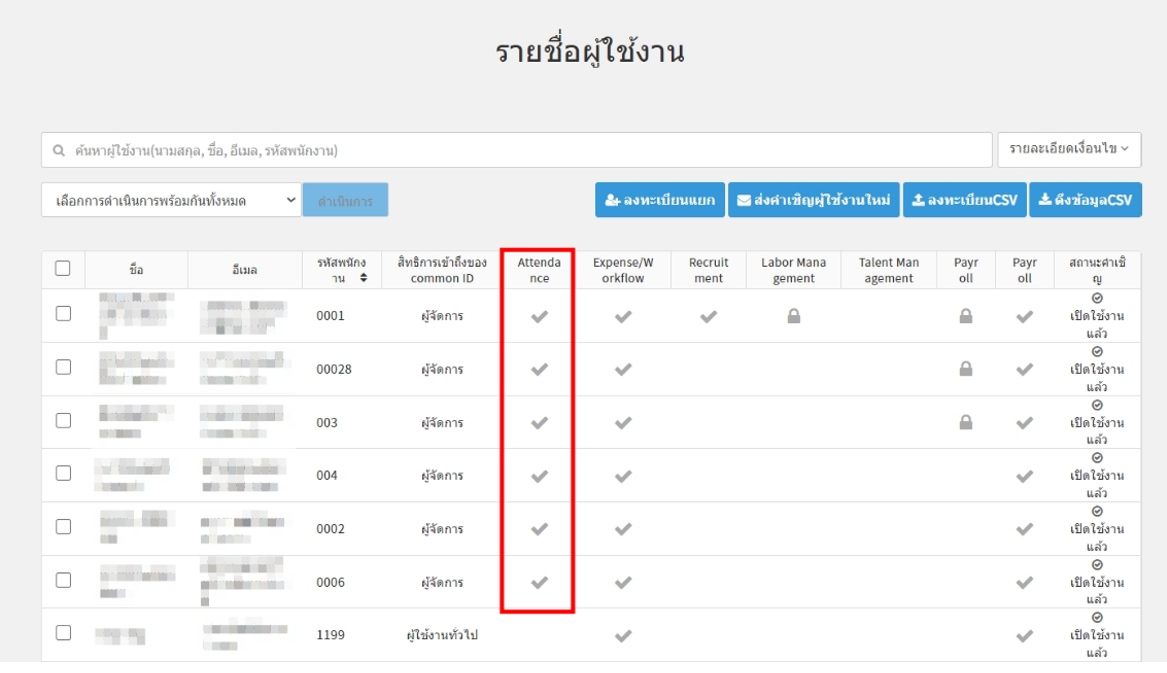This screenshot has height=673, width=1167.
Task: Click the ลงทะเบียนแยก button
Action: click(x=659, y=200)
